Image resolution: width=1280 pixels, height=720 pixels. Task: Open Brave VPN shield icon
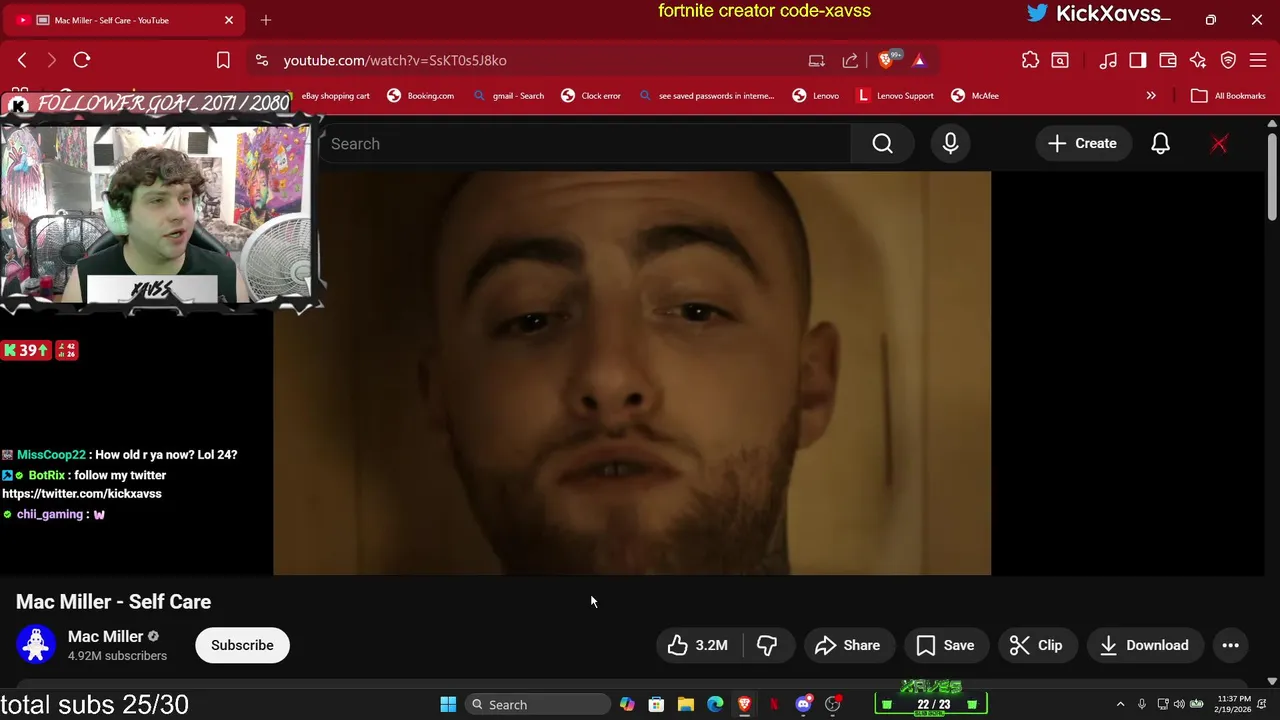click(x=1228, y=60)
